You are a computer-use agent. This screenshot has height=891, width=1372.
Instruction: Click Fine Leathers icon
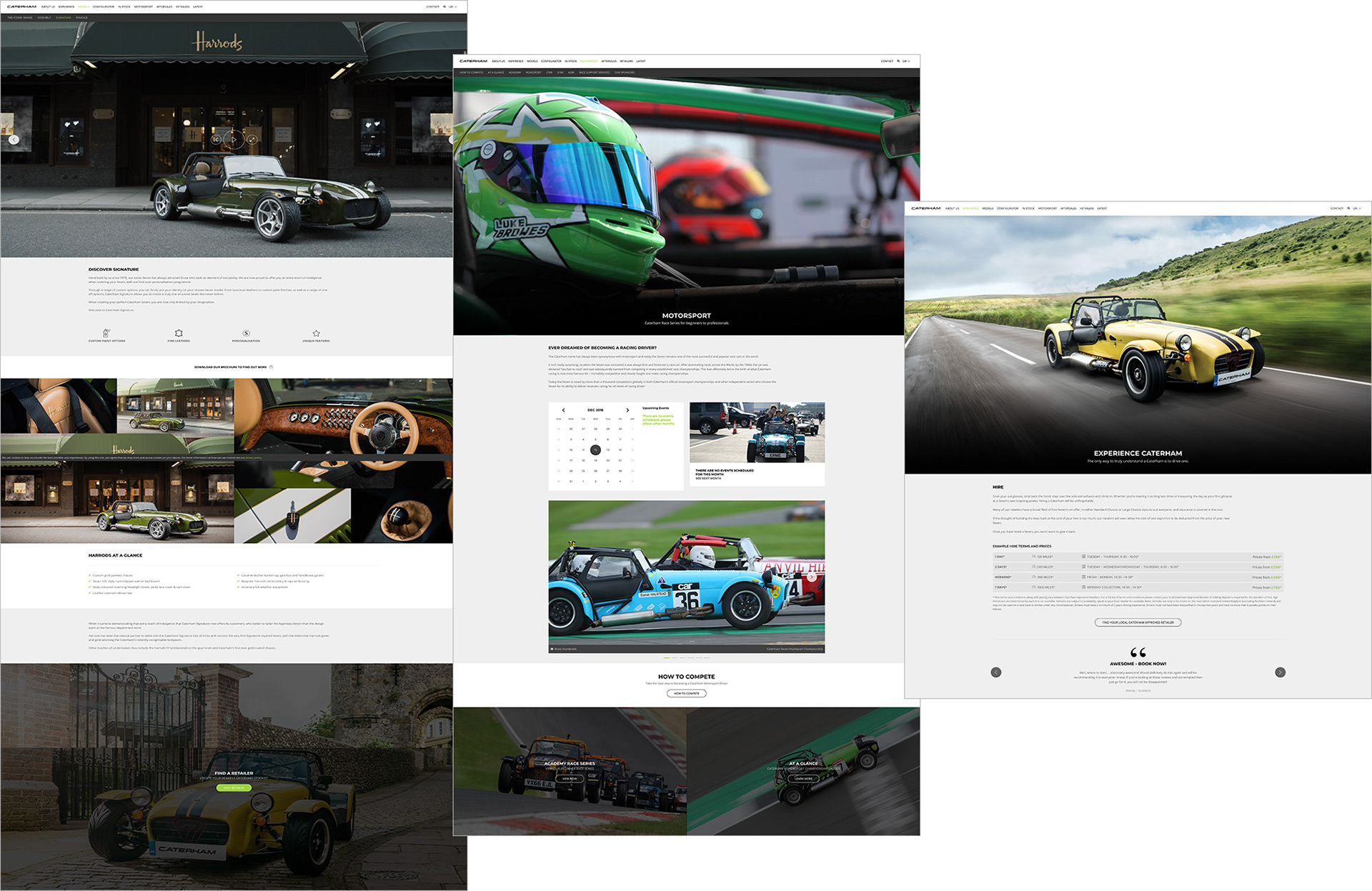[179, 333]
